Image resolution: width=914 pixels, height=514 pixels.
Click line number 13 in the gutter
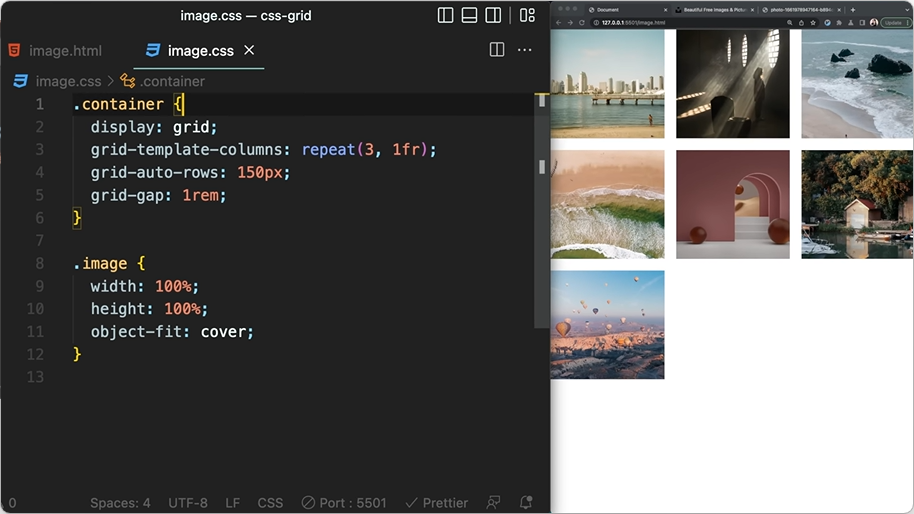pos(35,377)
